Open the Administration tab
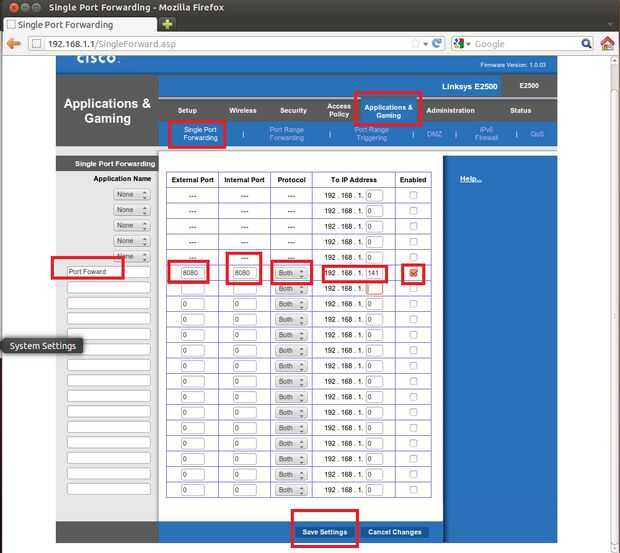The width and height of the screenshot is (620, 553). [x=450, y=110]
